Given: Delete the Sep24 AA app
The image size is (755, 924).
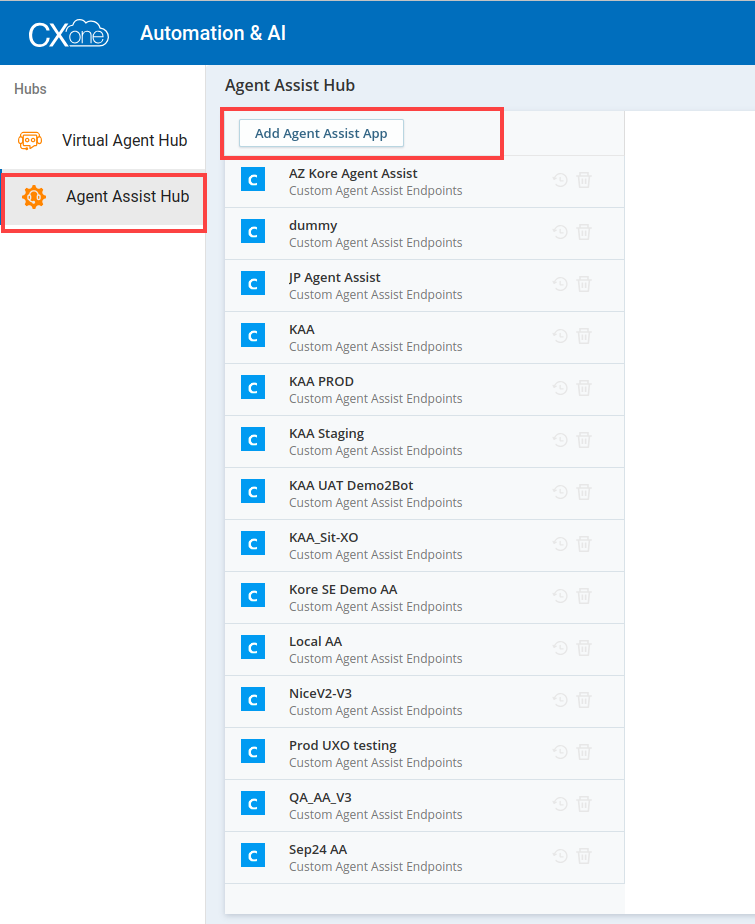Looking at the screenshot, I should pyautogui.click(x=584, y=856).
